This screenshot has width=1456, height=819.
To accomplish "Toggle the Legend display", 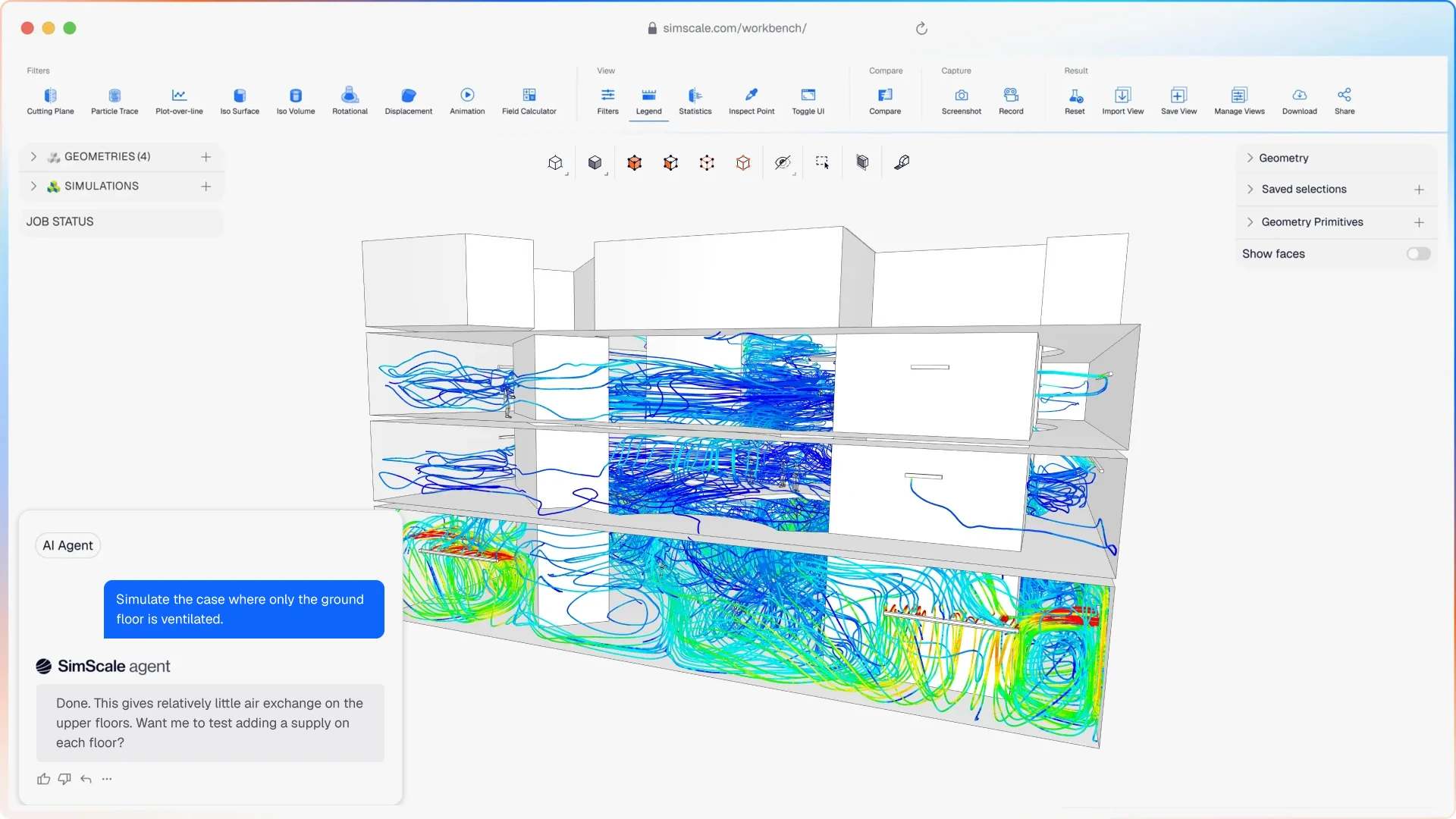I will click(648, 101).
